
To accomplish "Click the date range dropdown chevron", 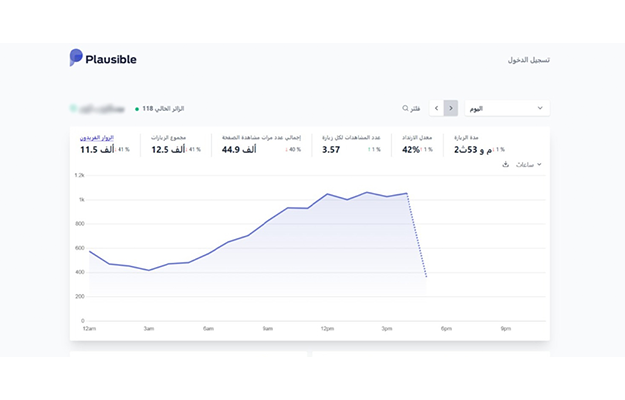I will coord(540,108).
